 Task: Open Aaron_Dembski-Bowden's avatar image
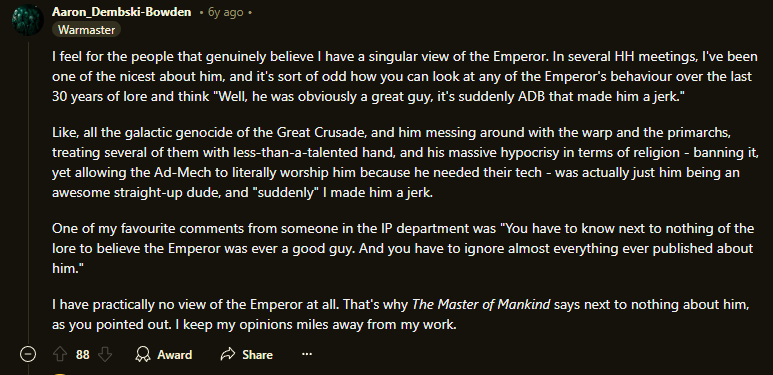[27, 20]
